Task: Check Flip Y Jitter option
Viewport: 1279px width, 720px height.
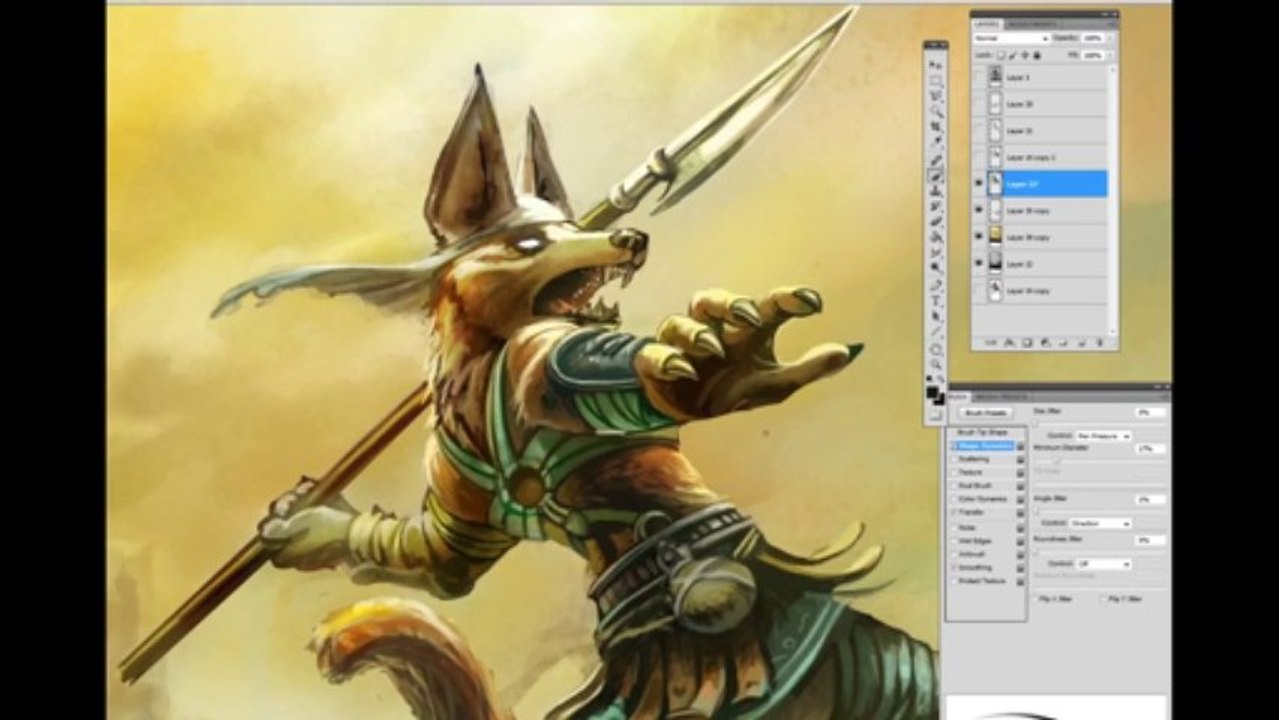Action: (1103, 599)
